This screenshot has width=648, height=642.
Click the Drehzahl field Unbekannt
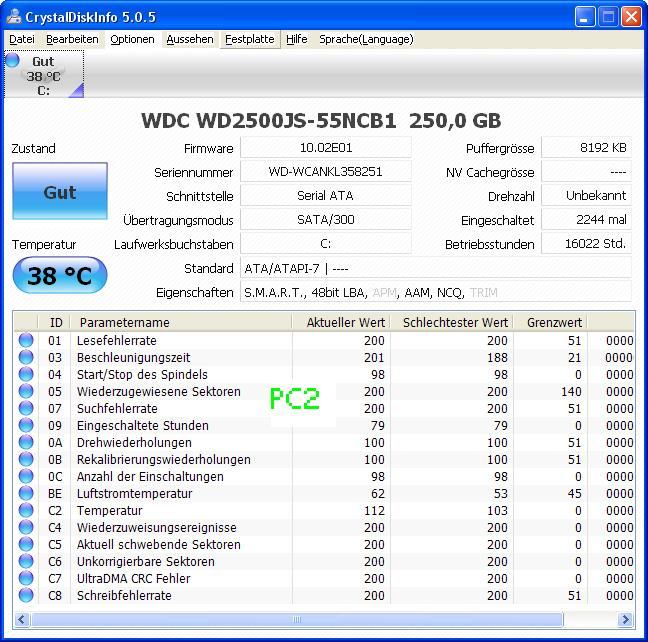point(586,196)
